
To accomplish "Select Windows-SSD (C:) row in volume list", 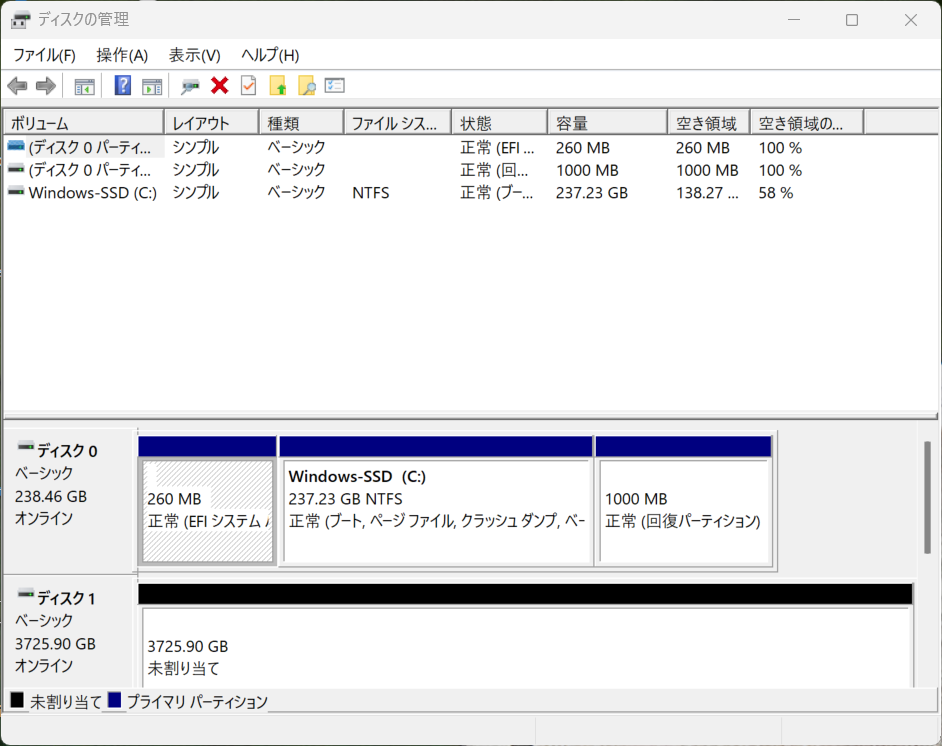I will [92, 193].
